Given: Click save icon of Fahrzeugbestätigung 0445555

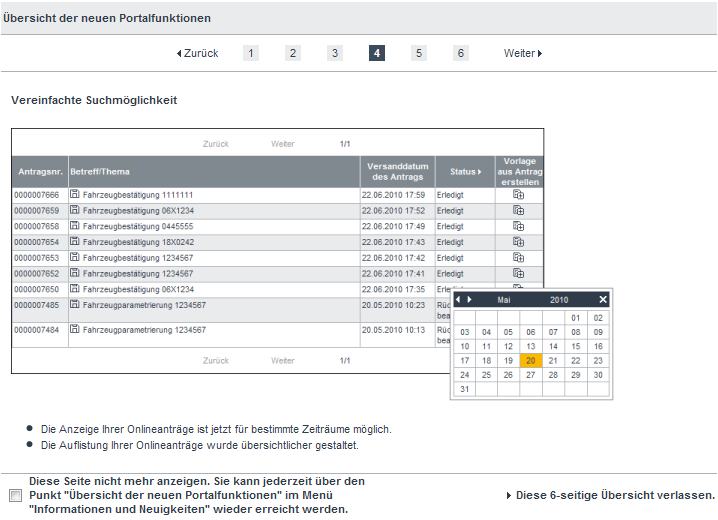Looking at the screenshot, I should pos(75,226).
